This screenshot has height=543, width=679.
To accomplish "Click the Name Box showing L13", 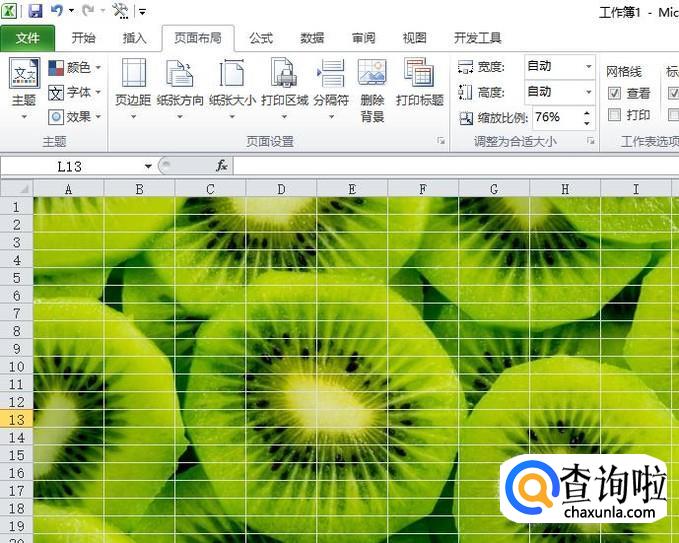I will (72, 166).
